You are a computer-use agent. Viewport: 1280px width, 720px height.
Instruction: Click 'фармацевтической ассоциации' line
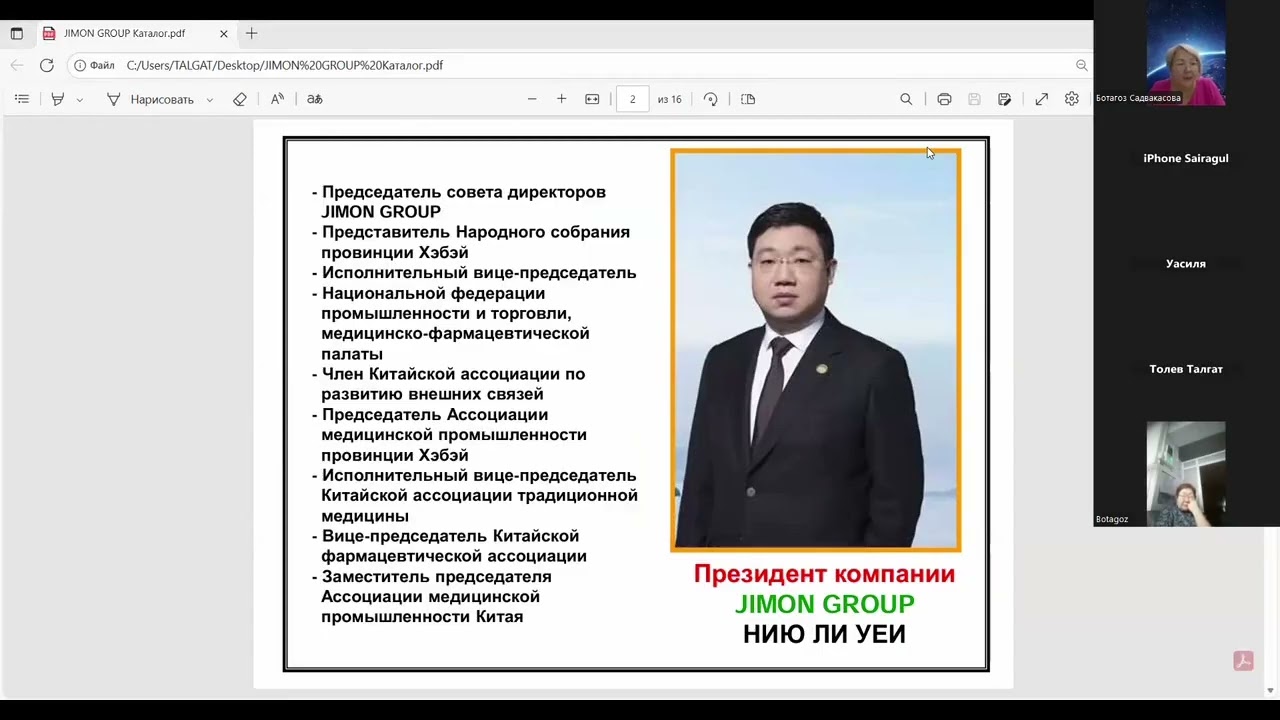(x=454, y=556)
